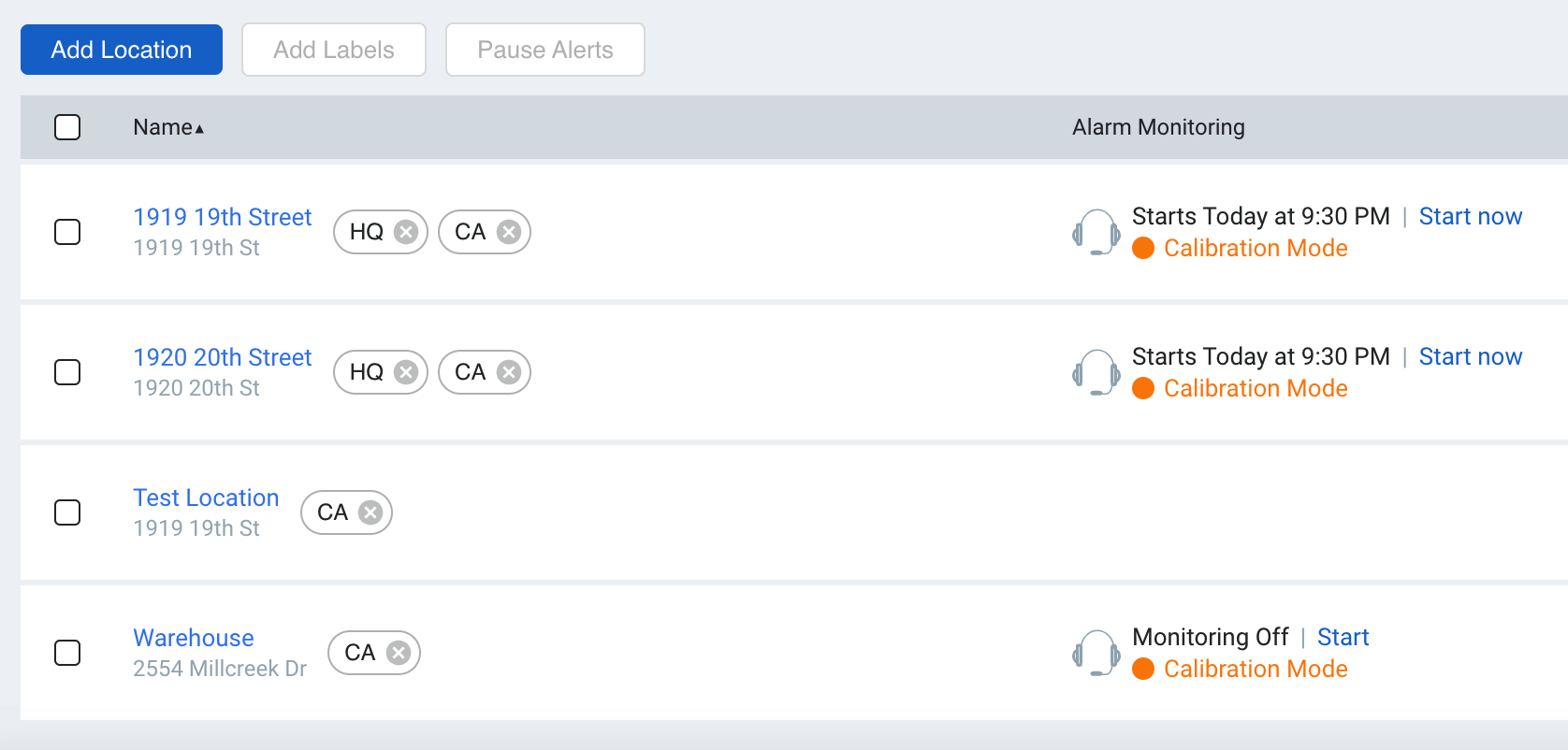Viewport: 1568px width, 750px height.
Task: Remove CA label from Test Location
Action: point(370,512)
